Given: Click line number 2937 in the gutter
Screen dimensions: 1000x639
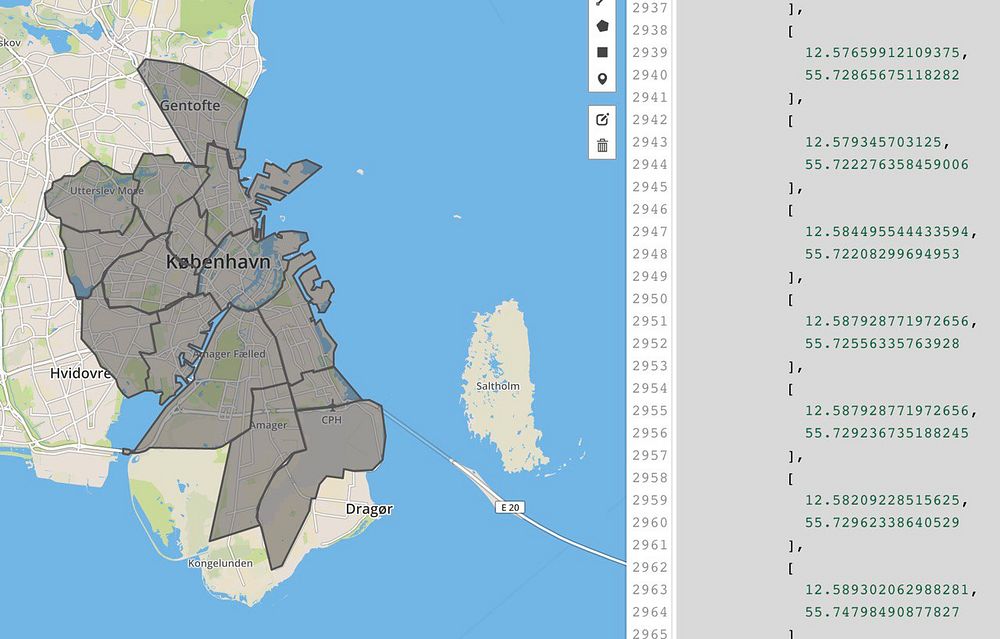Looking at the screenshot, I should click(x=650, y=8).
